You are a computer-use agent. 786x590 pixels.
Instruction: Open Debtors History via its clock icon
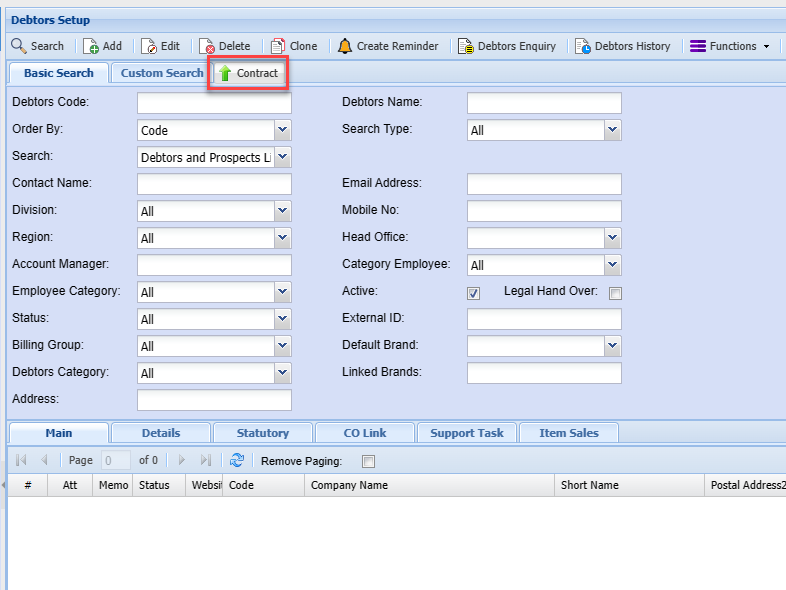(582, 46)
